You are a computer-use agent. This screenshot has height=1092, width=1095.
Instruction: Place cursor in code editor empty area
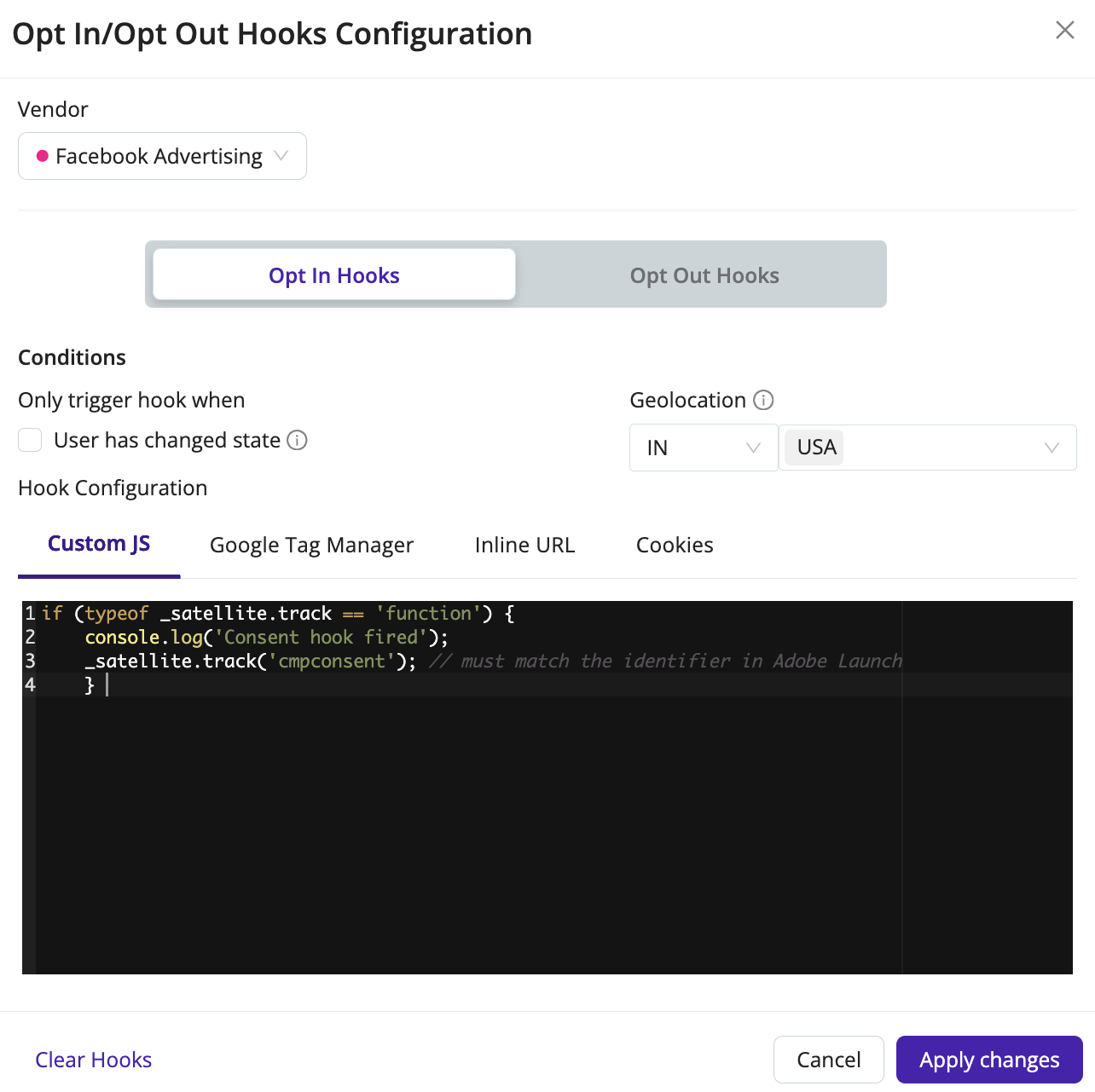[x=554, y=835]
